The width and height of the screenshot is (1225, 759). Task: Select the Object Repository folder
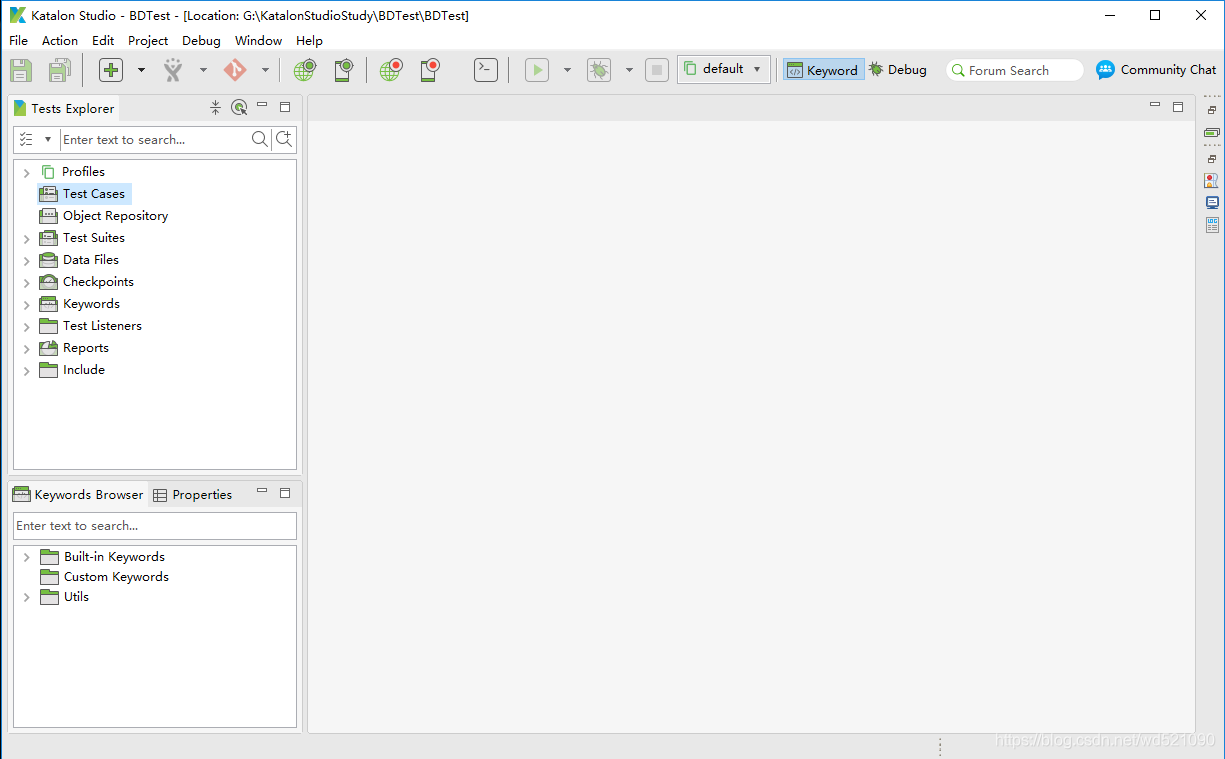(x=104, y=216)
